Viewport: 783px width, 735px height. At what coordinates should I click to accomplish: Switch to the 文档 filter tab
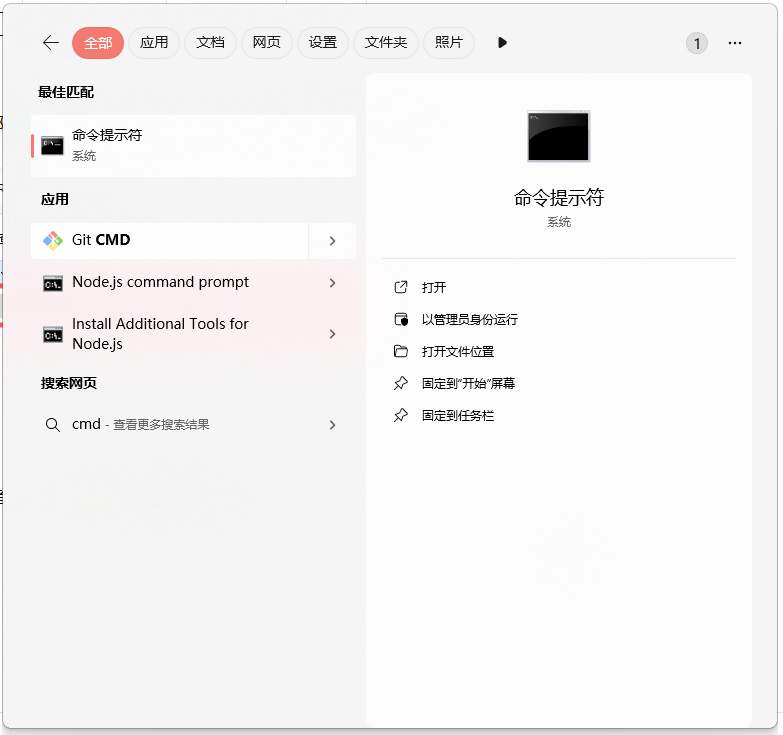pos(210,43)
